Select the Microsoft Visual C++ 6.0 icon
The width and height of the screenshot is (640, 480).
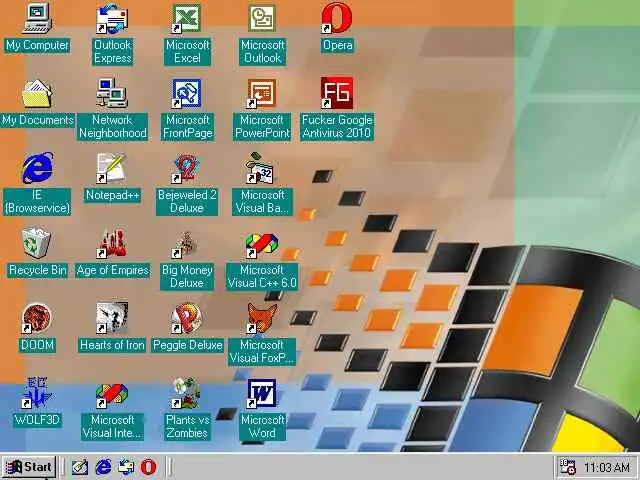(262, 245)
